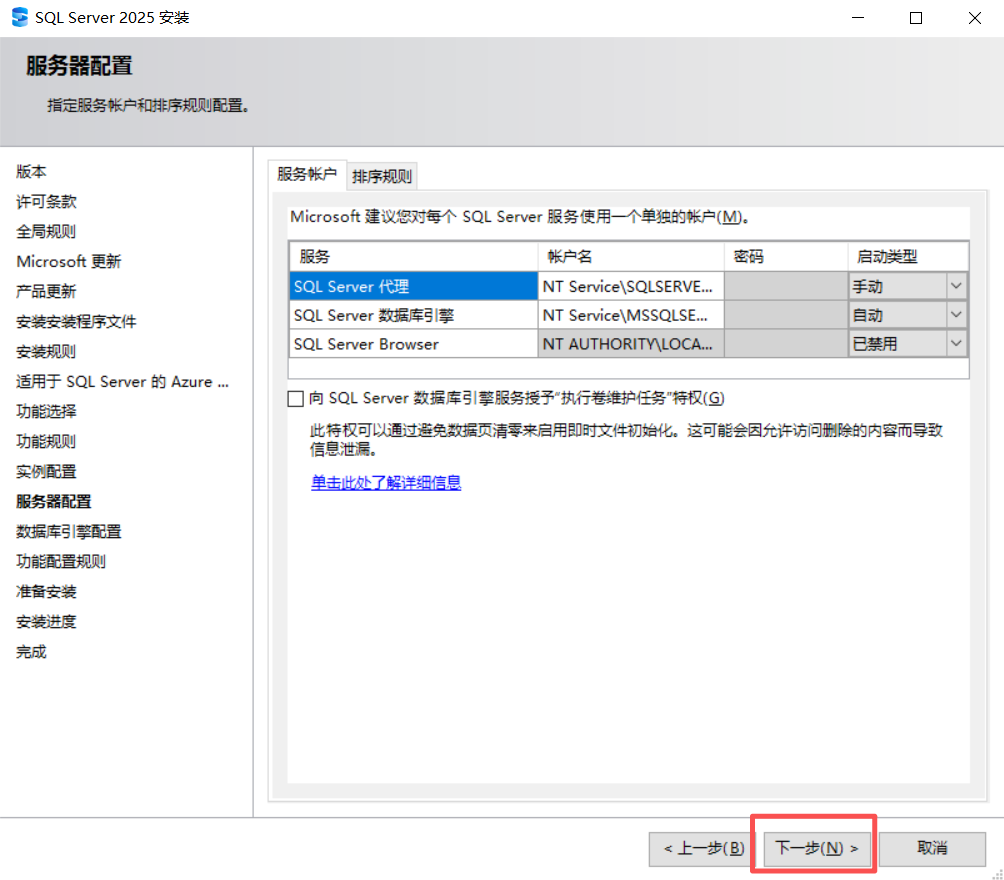The height and width of the screenshot is (880, 1004).
Task: Go back with 上一步(B) button
Action: 703,848
